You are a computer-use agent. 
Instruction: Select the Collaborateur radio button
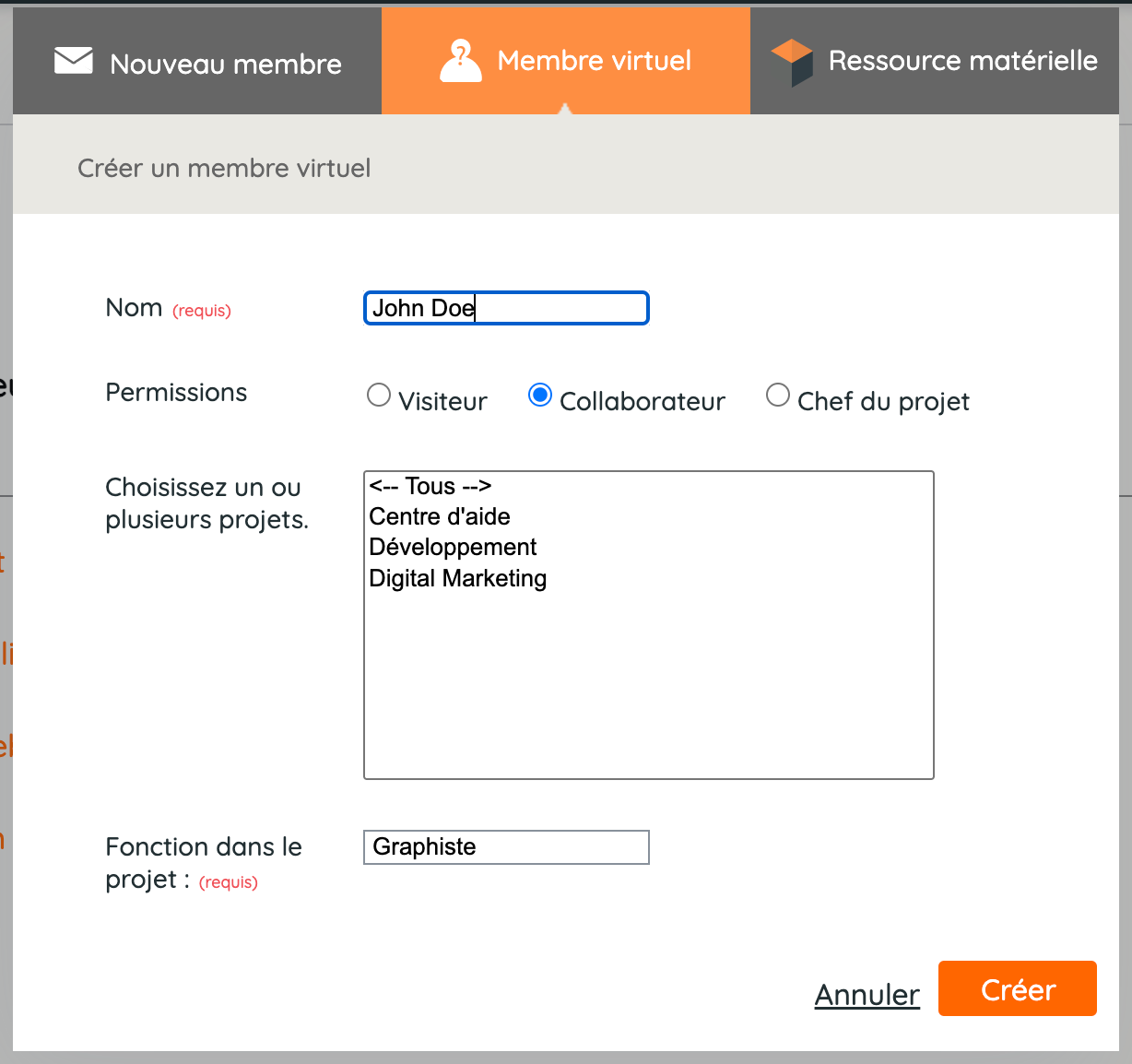(540, 396)
